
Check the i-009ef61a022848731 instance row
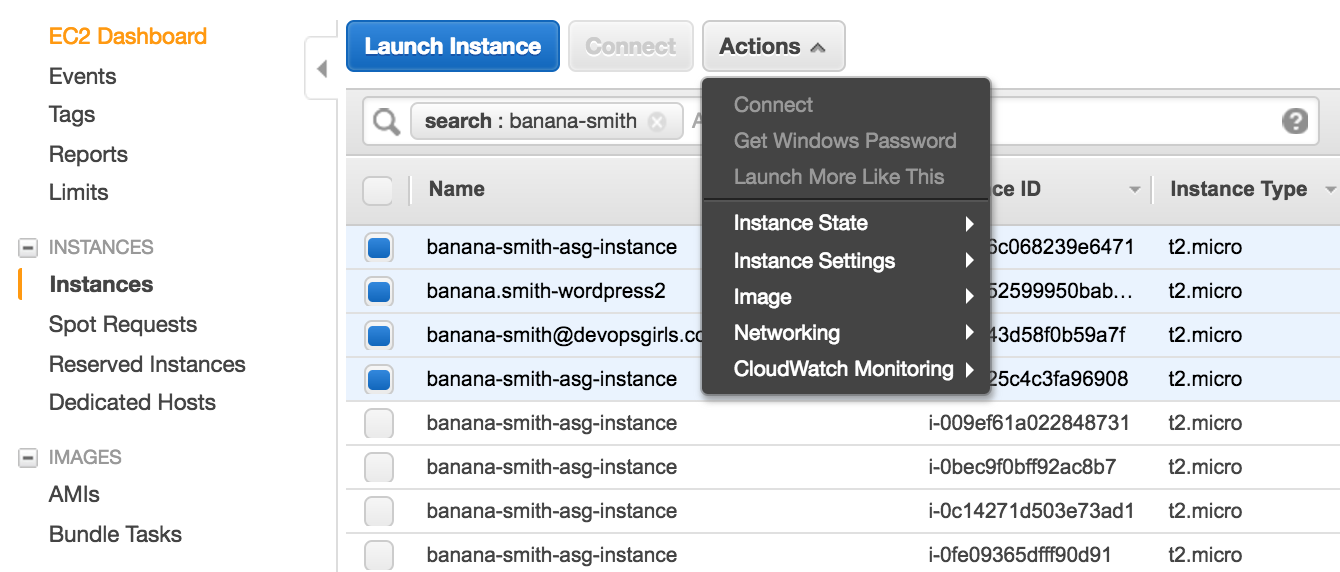tap(379, 424)
